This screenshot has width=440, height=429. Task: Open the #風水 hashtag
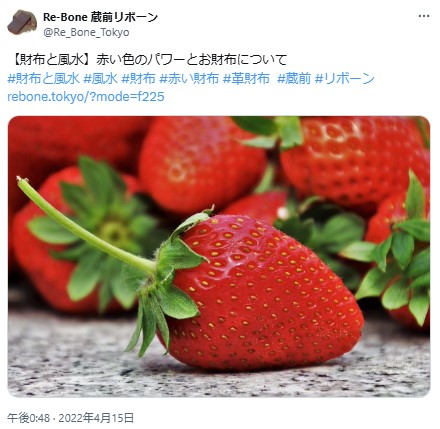[x=100, y=79]
